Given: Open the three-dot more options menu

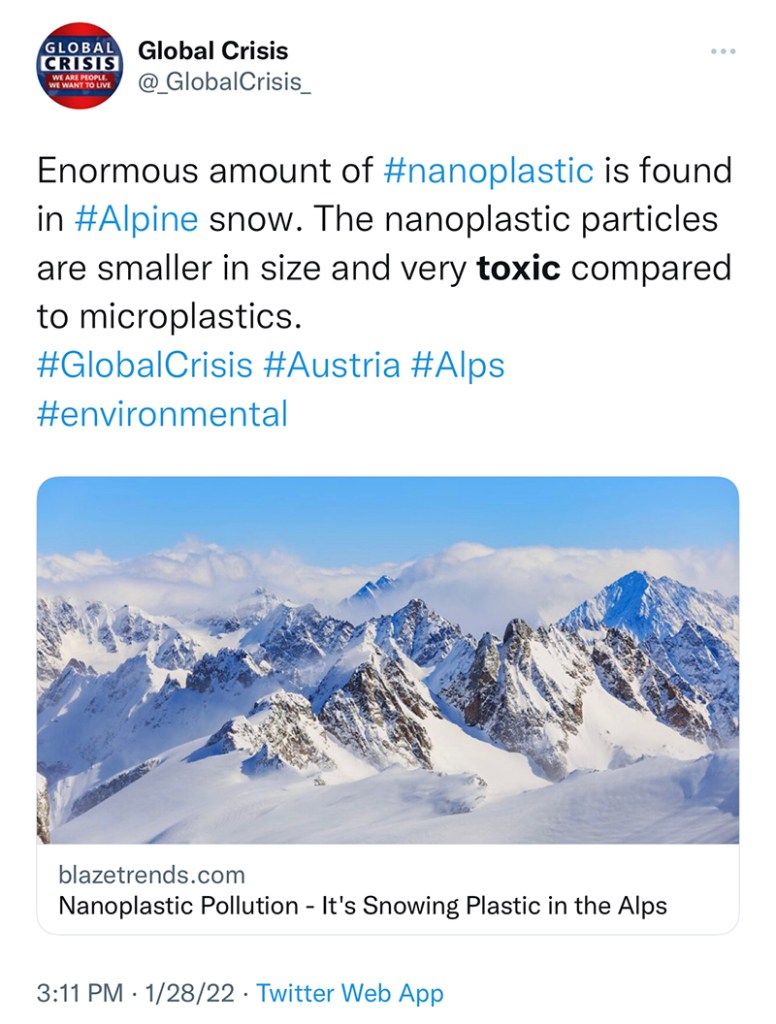Looking at the screenshot, I should 723,51.
